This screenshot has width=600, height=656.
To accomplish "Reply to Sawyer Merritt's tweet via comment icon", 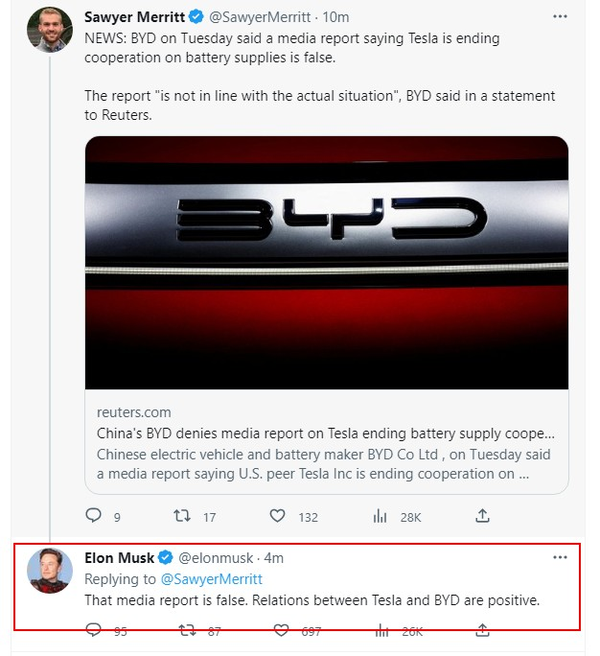I will click(x=94, y=516).
